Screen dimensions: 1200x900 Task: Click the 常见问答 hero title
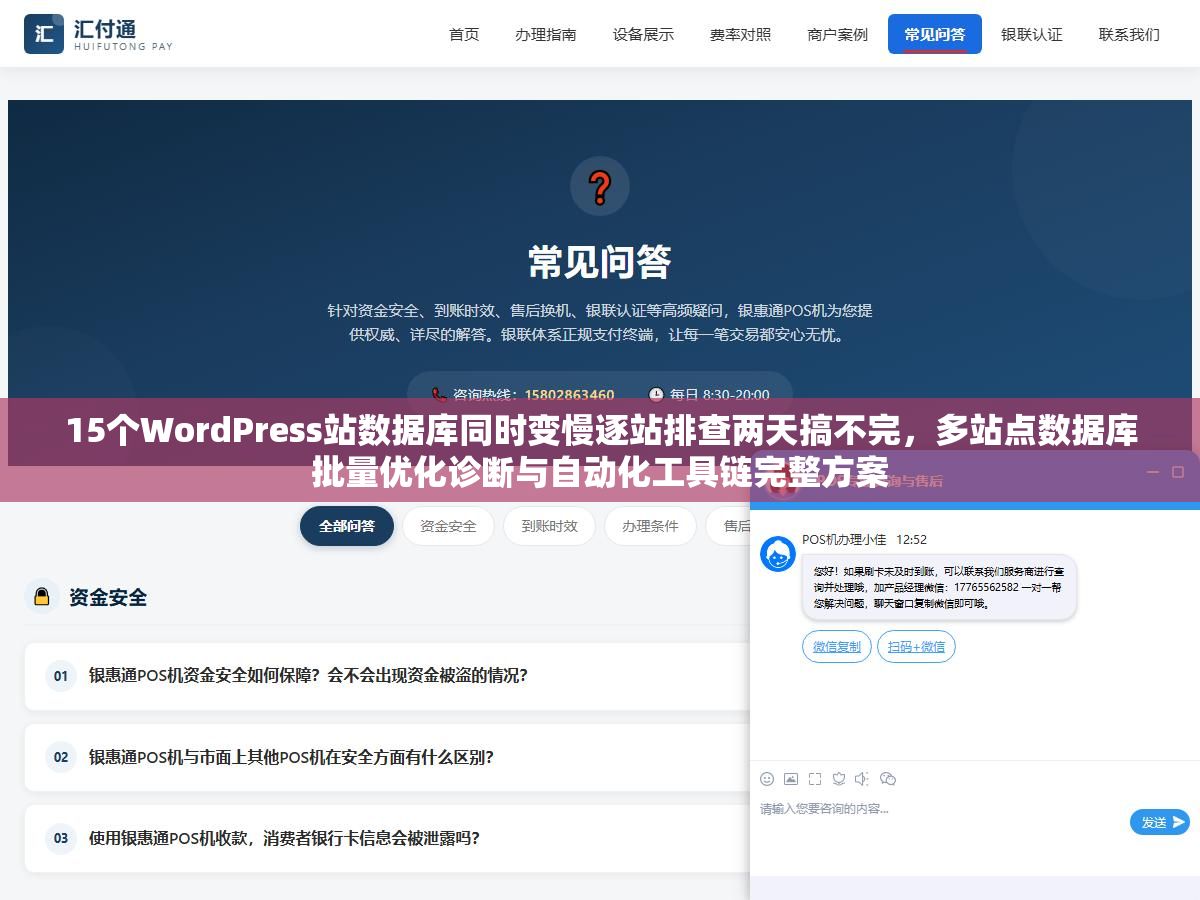pyautogui.click(x=600, y=262)
